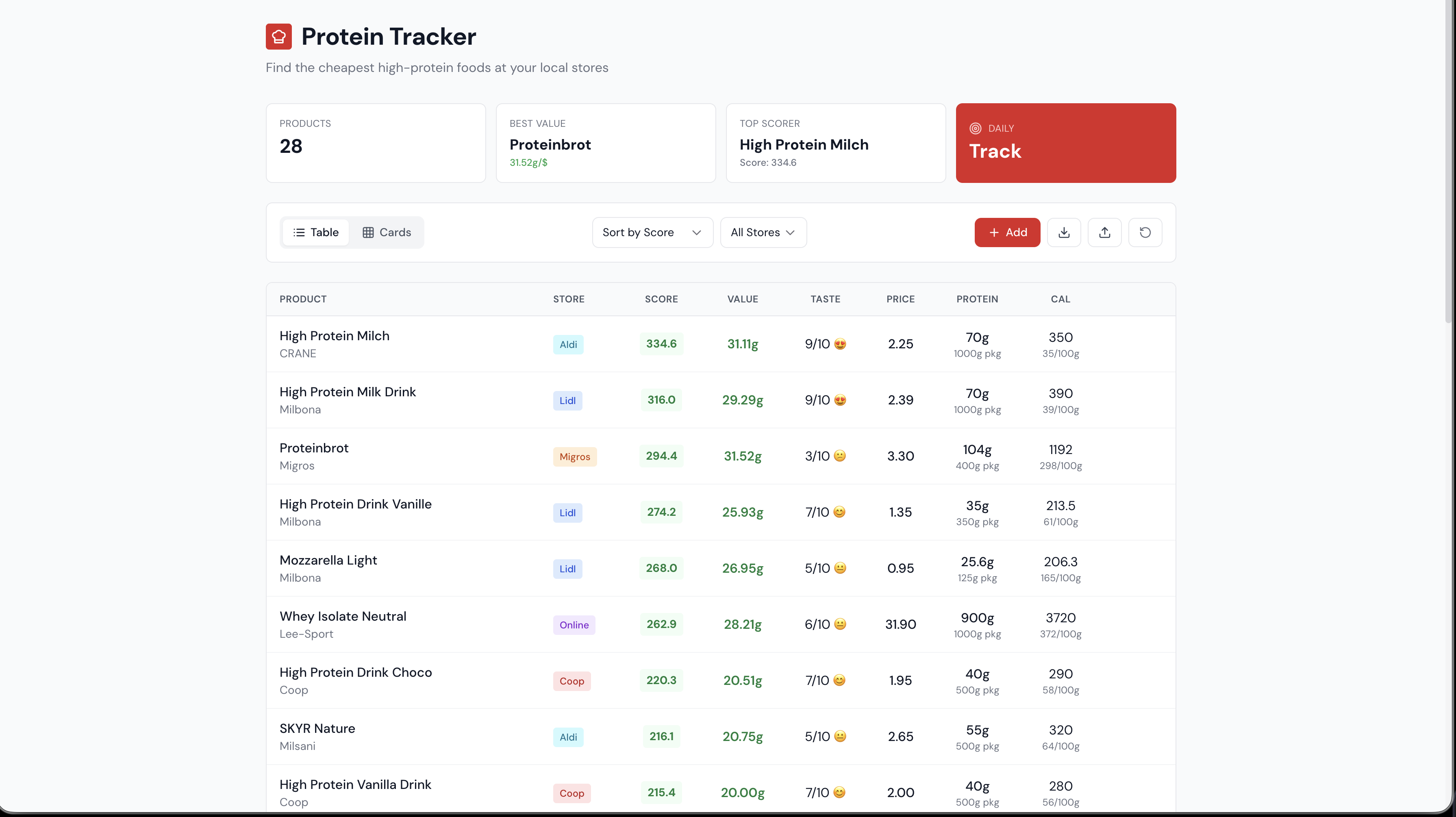This screenshot has width=1456, height=817.
Task: Click the reset data icon
Action: [x=1146, y=232]
